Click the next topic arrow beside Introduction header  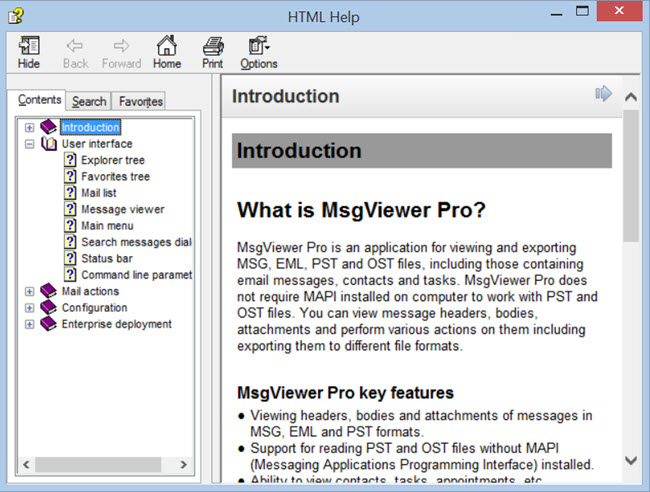click(603, 93)
